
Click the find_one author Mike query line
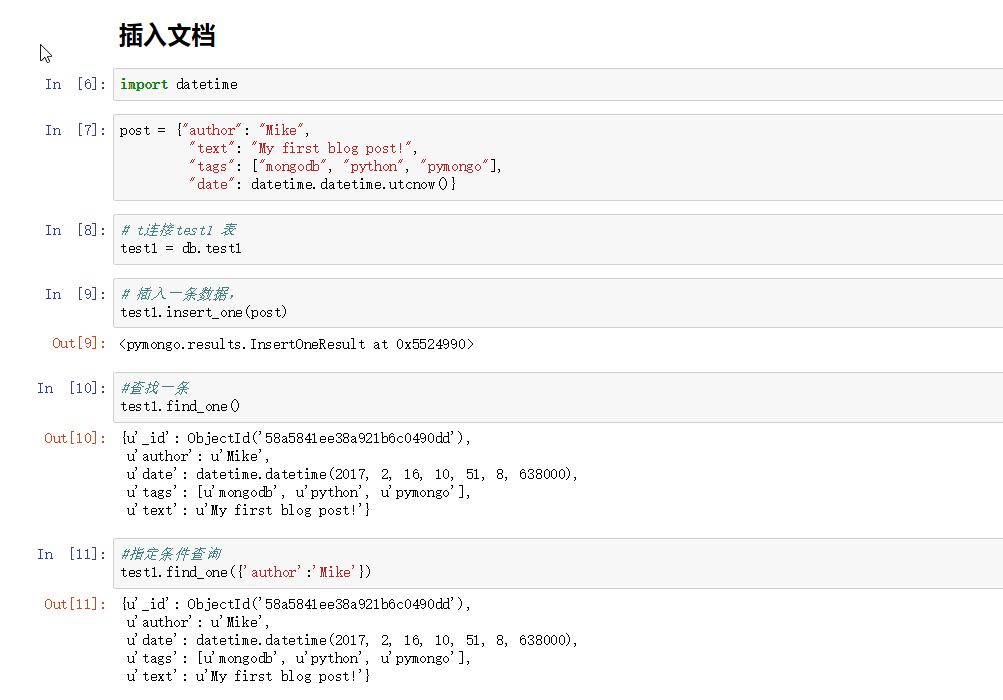[245, 572]
